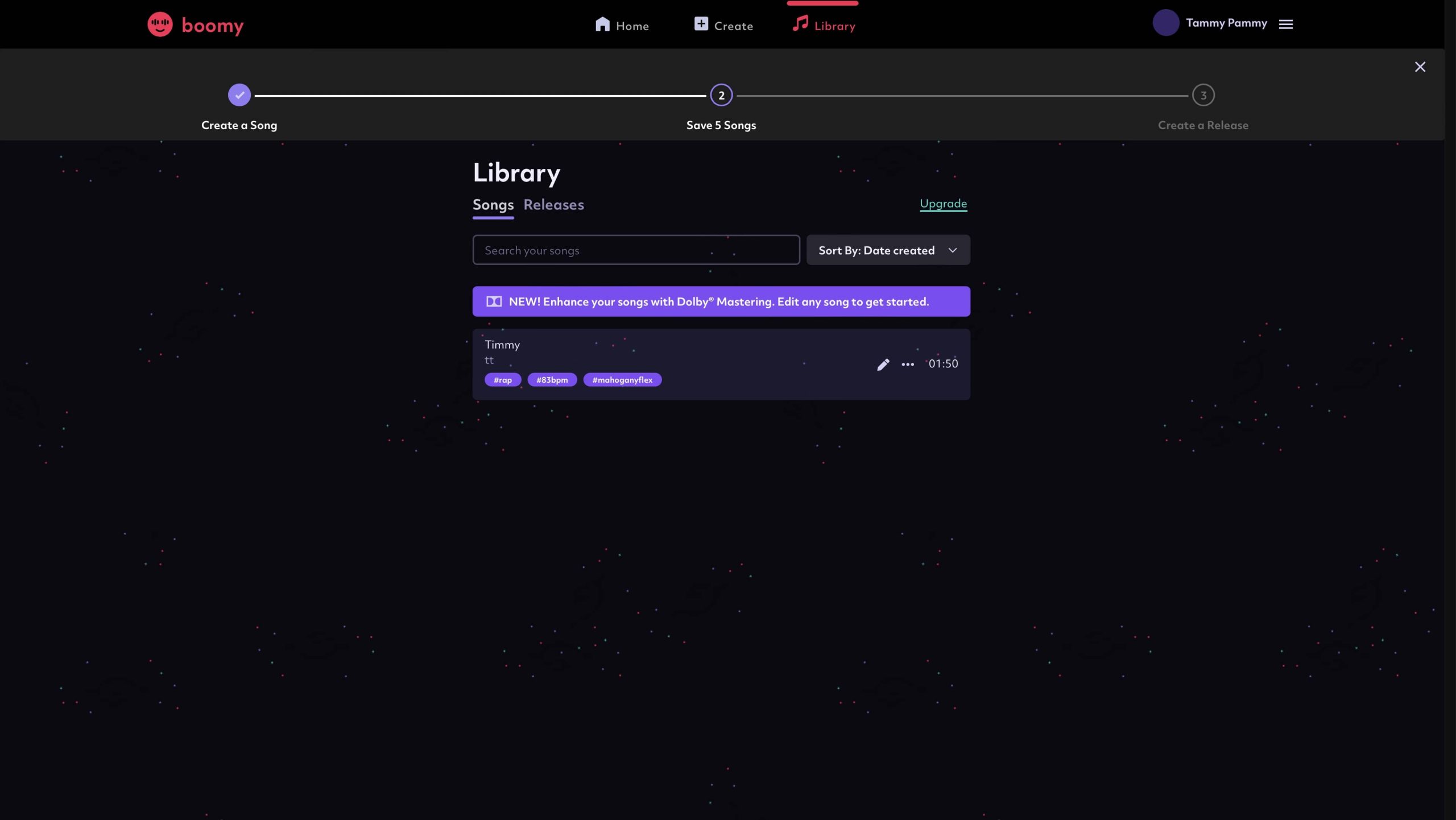Image resolution: width=1456 pixels, height=820 pixels.
Task: Select the Songs tab
Action: tap(493, 205)
